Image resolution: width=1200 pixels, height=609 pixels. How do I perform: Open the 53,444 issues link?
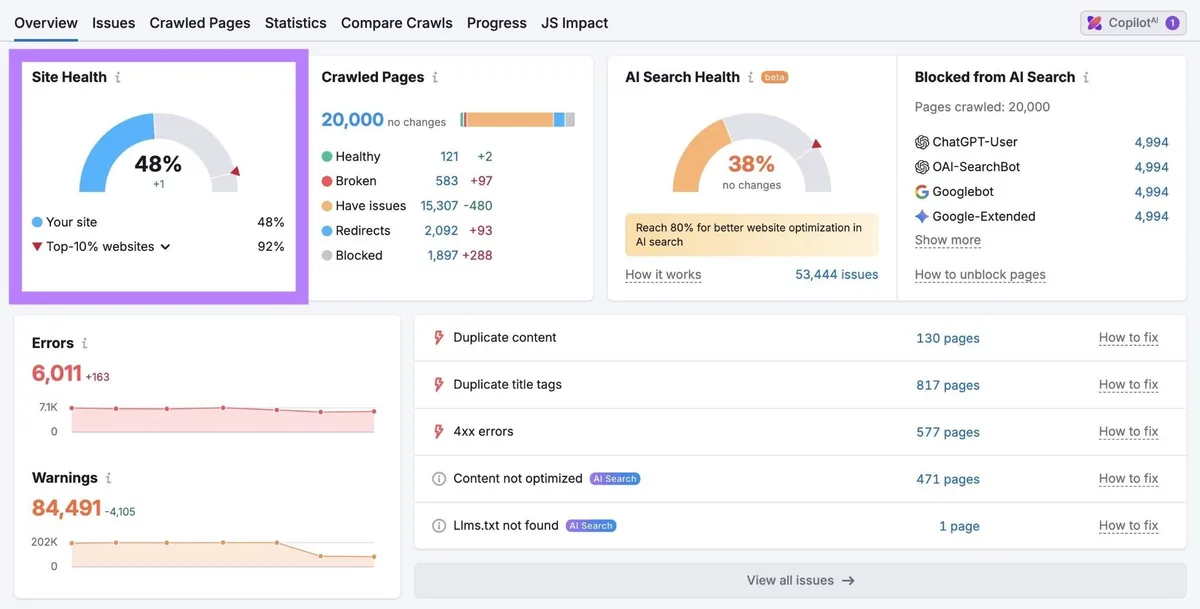[837, 274]
